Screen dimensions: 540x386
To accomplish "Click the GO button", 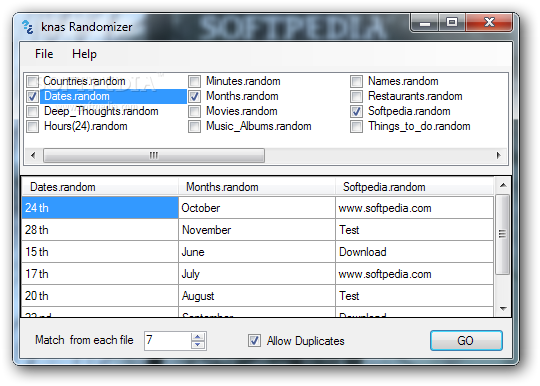I will pyautogui.click(x=466, y=341).
